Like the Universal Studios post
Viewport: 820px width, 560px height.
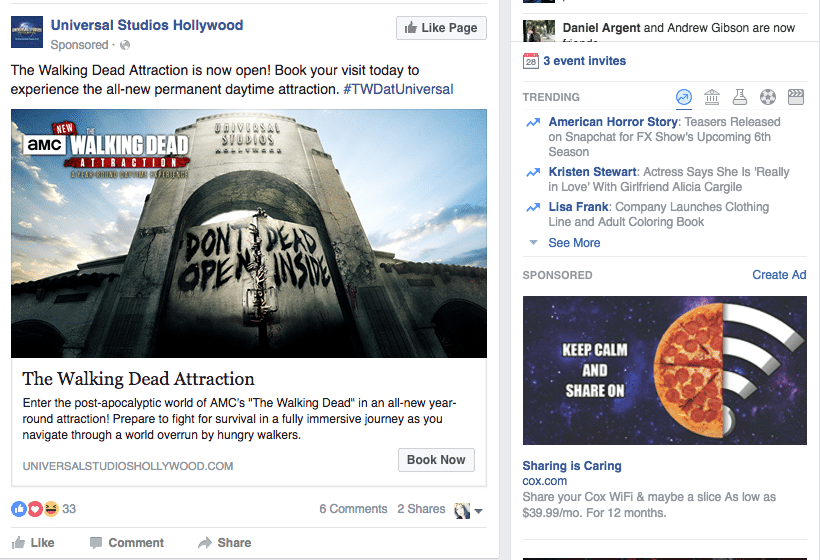(x=33, y=543)
